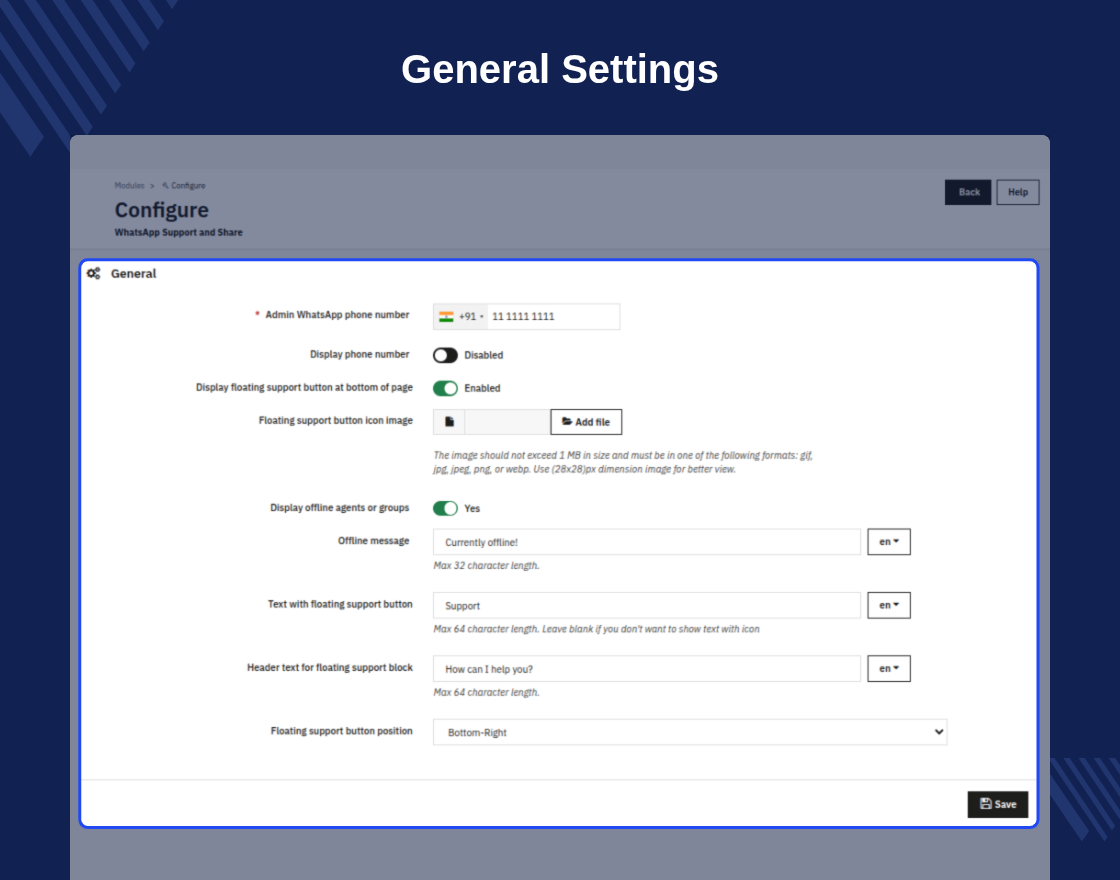Click the Back button
The height and width of the screenshot is (880, 1120).
pyautogui.click(x=968, y=192)
